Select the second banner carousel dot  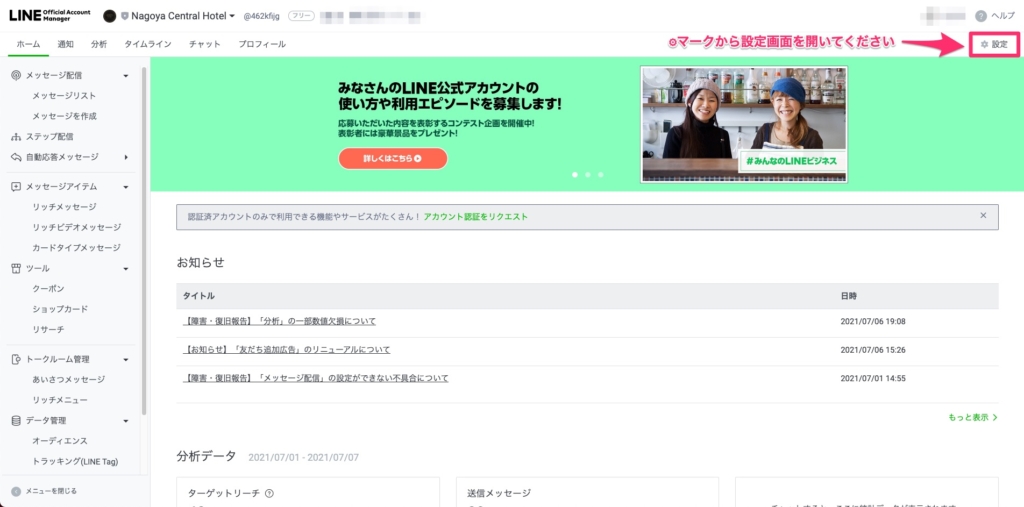tap(587, 175)
